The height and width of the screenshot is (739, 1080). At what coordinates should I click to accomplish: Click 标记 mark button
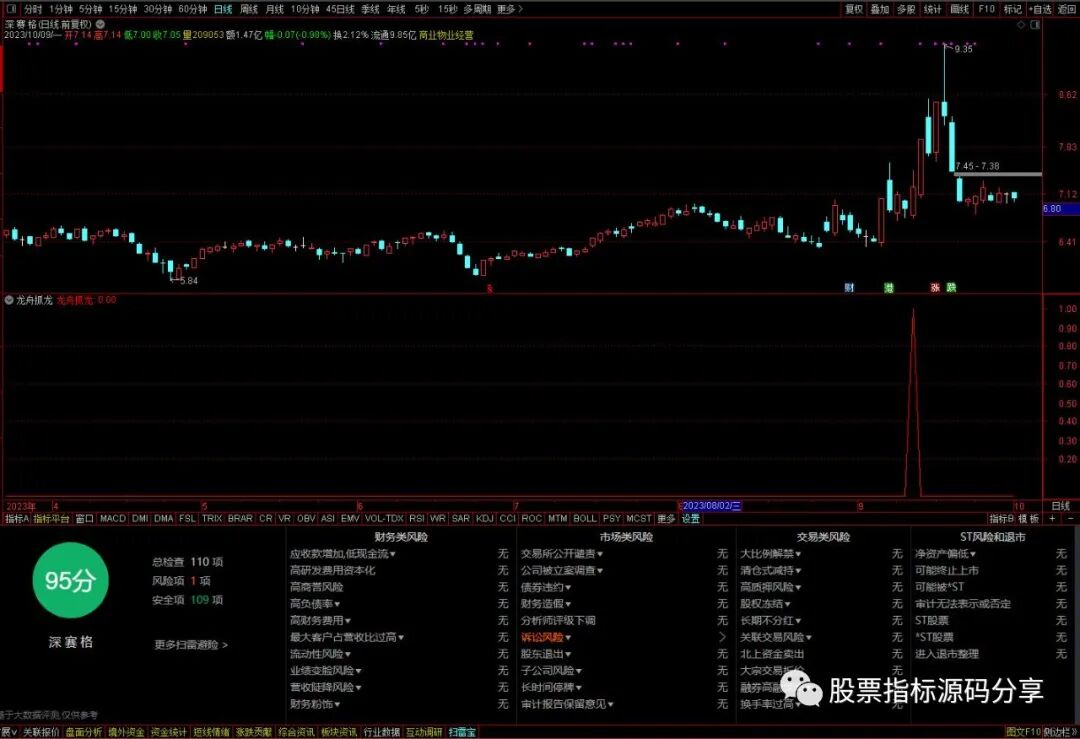1012,9
